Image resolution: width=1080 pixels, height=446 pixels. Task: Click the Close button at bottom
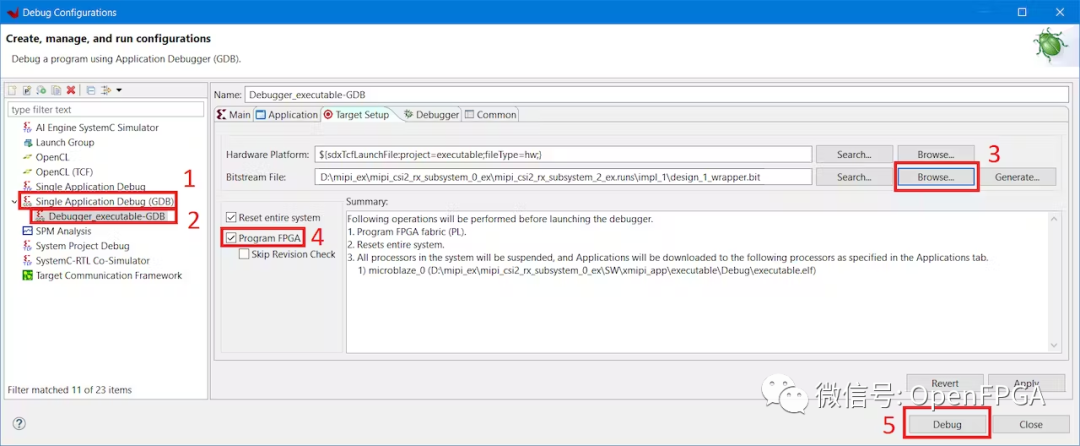pyautogui.click(x=1030, y=425)
